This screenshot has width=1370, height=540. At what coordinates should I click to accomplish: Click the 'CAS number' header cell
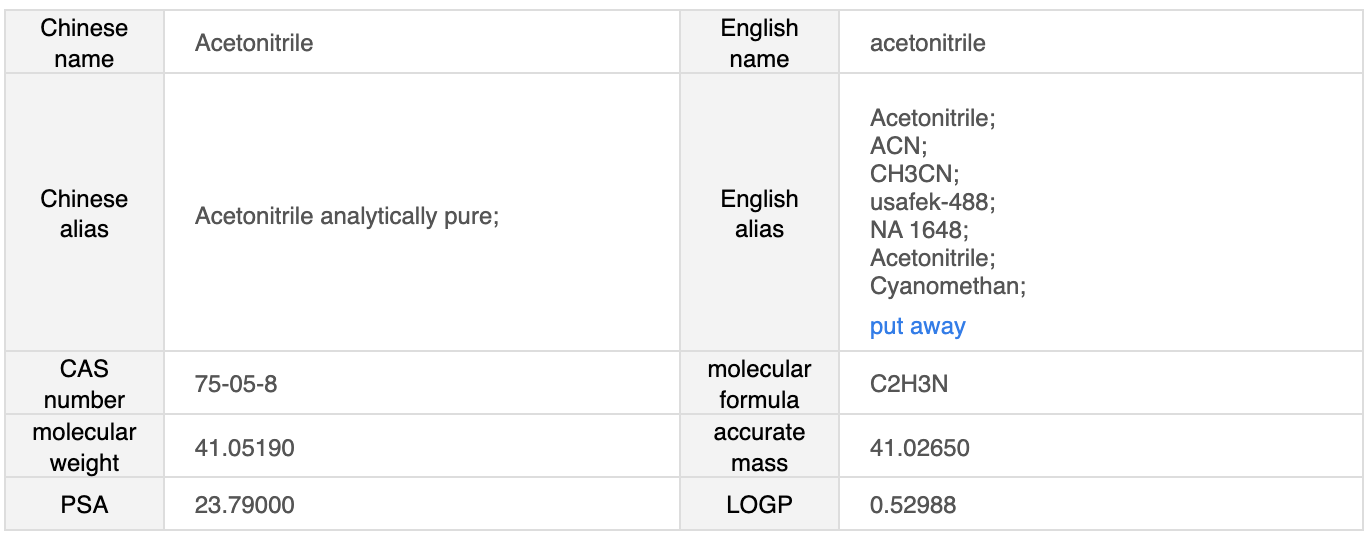pos(84,384)
